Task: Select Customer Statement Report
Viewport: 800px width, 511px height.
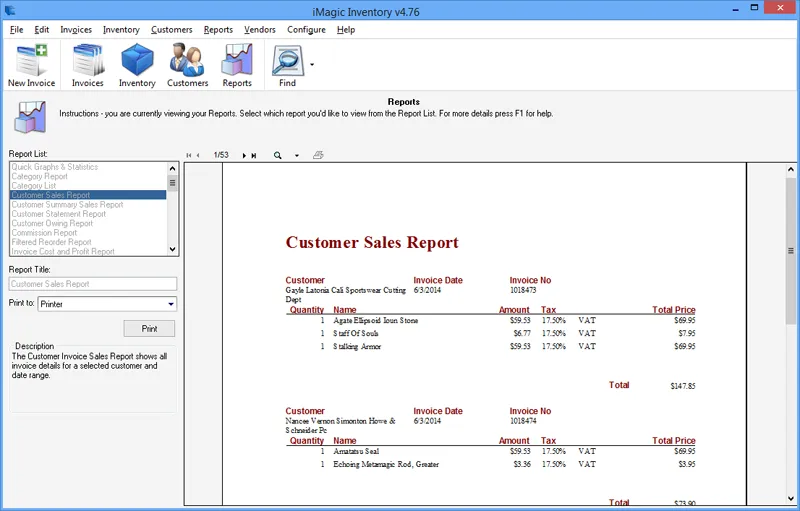Action: pos(88,214)
